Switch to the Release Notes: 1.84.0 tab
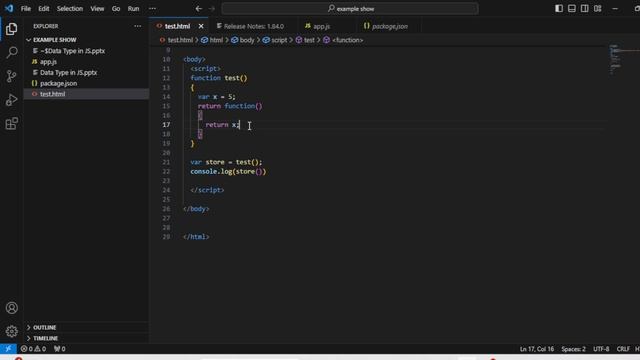This screenshot has width=640, height=360. tap(253, 26)
